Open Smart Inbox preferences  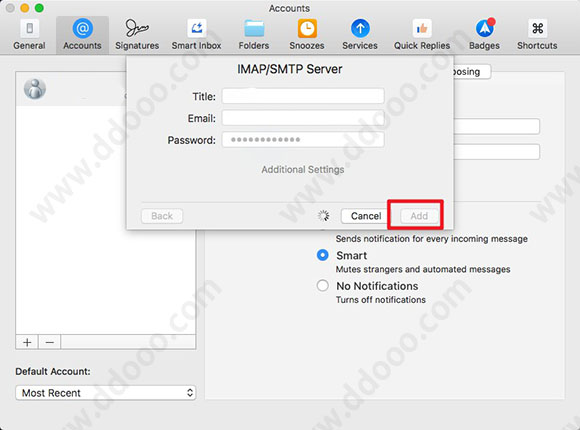coord(196,35)
